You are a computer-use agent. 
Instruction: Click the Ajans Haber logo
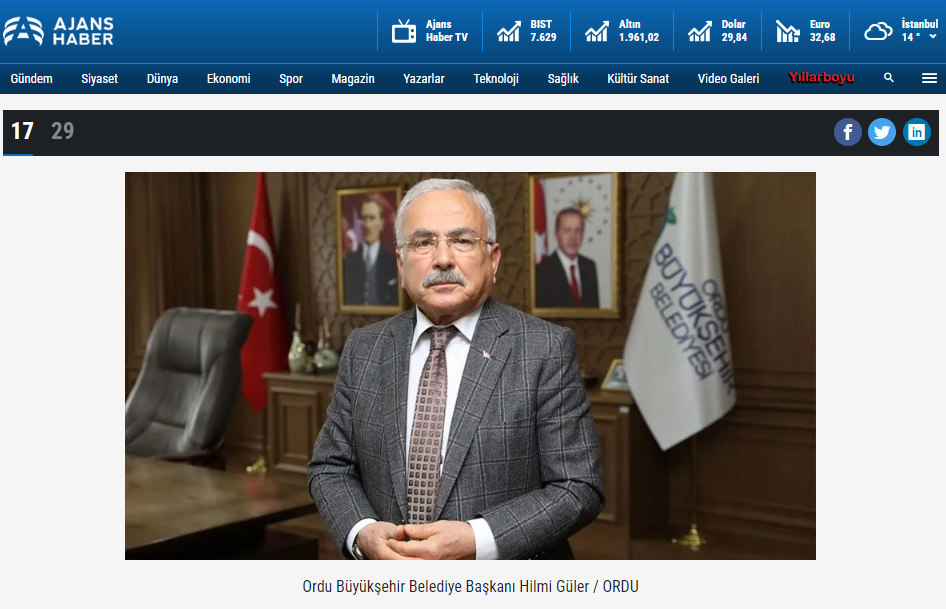pyautogui.click(x=58, y=31)
